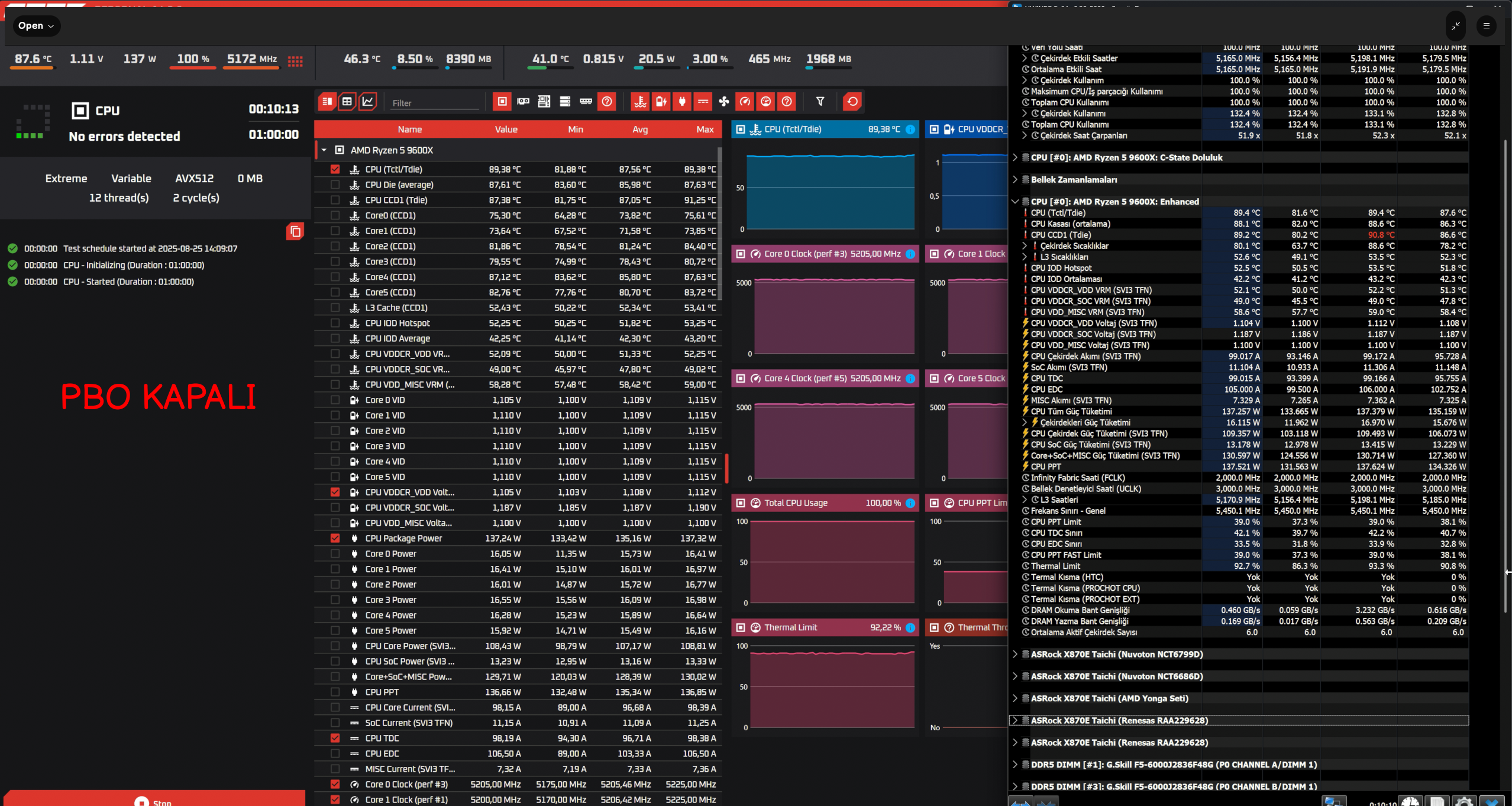Toggle the memory module sensor filter icon
This screenshot has height=806, width=1512.
586,102
